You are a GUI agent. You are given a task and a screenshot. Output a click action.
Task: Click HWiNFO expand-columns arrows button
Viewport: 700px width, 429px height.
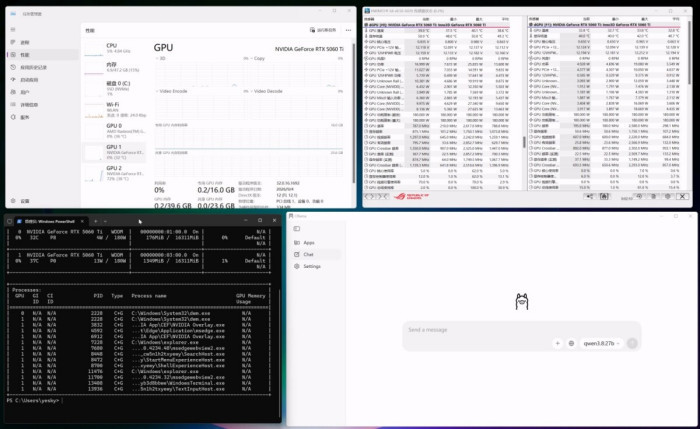(x=370, y=196)
